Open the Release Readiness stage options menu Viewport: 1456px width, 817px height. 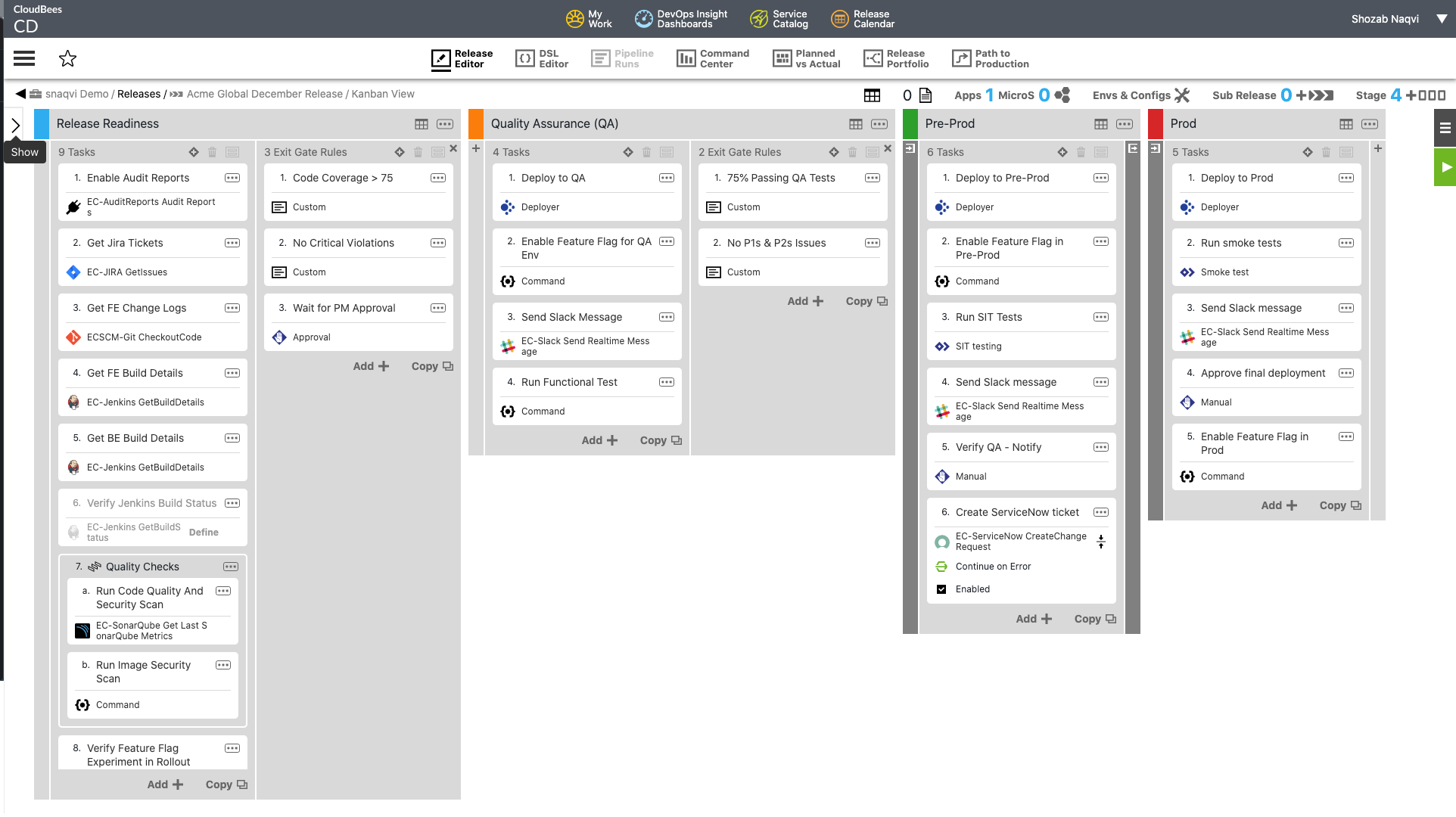click(445, 124)
